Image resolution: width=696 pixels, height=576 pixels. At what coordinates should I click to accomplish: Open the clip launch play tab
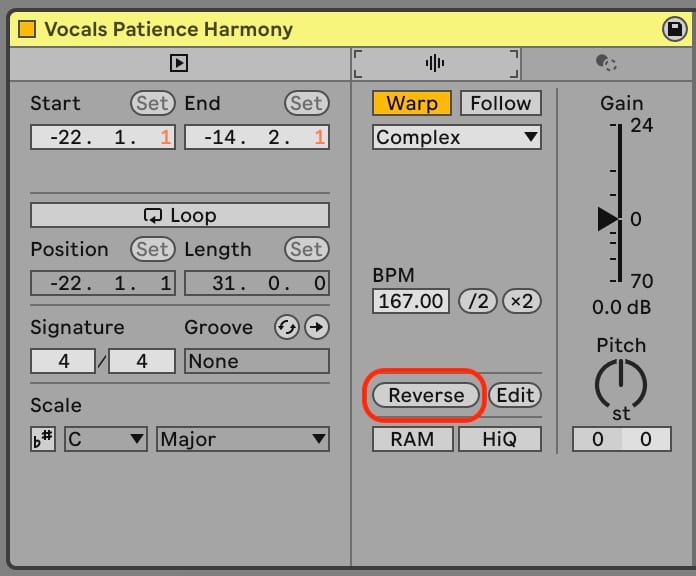(x=179, y=63)
